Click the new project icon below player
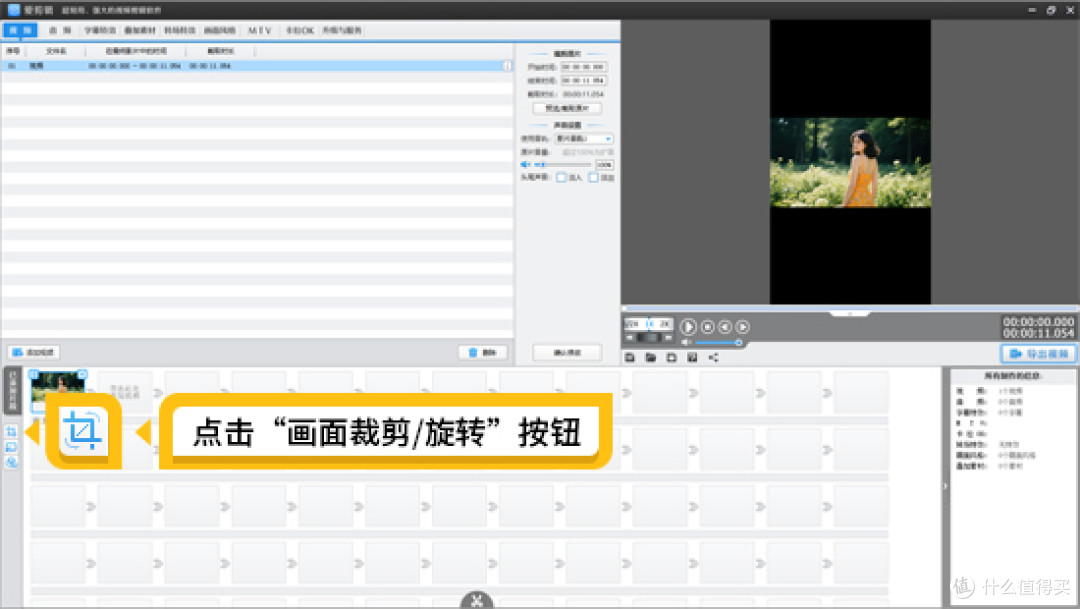The width and height of the screenshot is (1080, 609). coord(630,358)
